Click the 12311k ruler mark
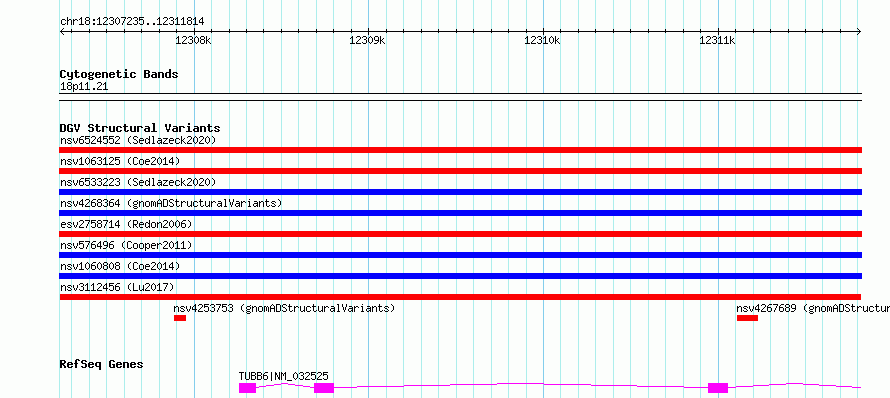This screenshot has height=398, width=890. 717,40
